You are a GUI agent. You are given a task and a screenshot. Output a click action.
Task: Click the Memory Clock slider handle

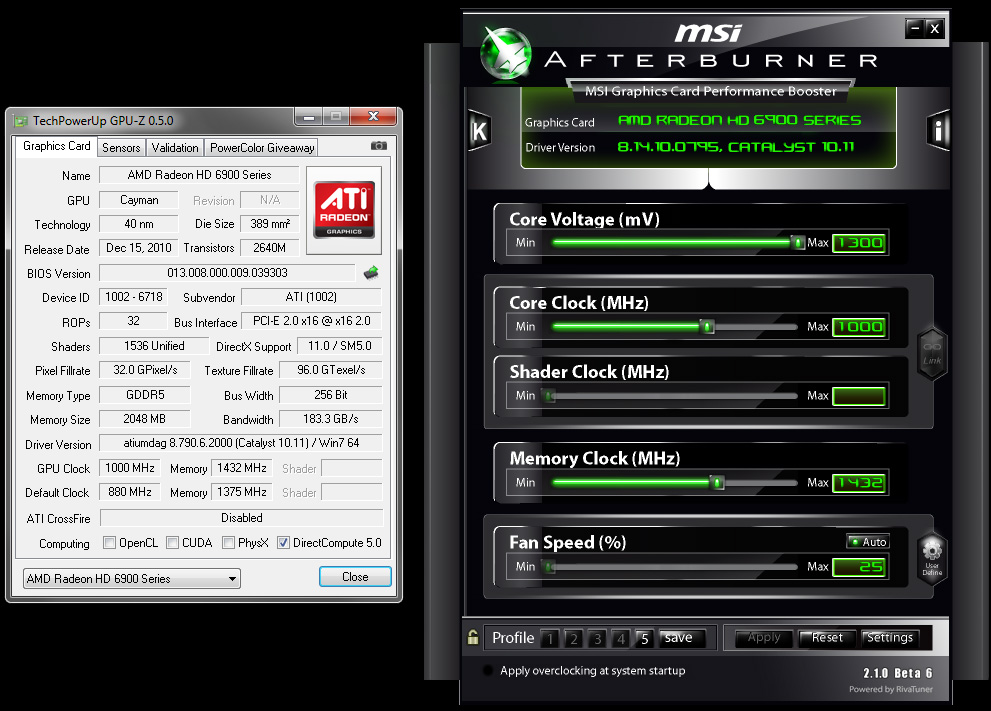coord(717,482)
